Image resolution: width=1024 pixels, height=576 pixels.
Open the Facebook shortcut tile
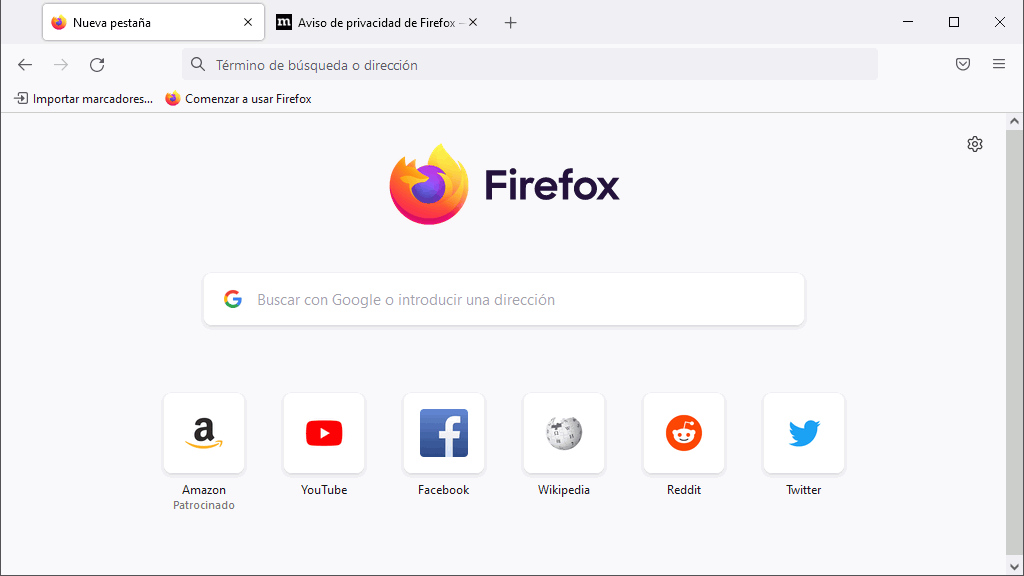click(x=444, y=433)
